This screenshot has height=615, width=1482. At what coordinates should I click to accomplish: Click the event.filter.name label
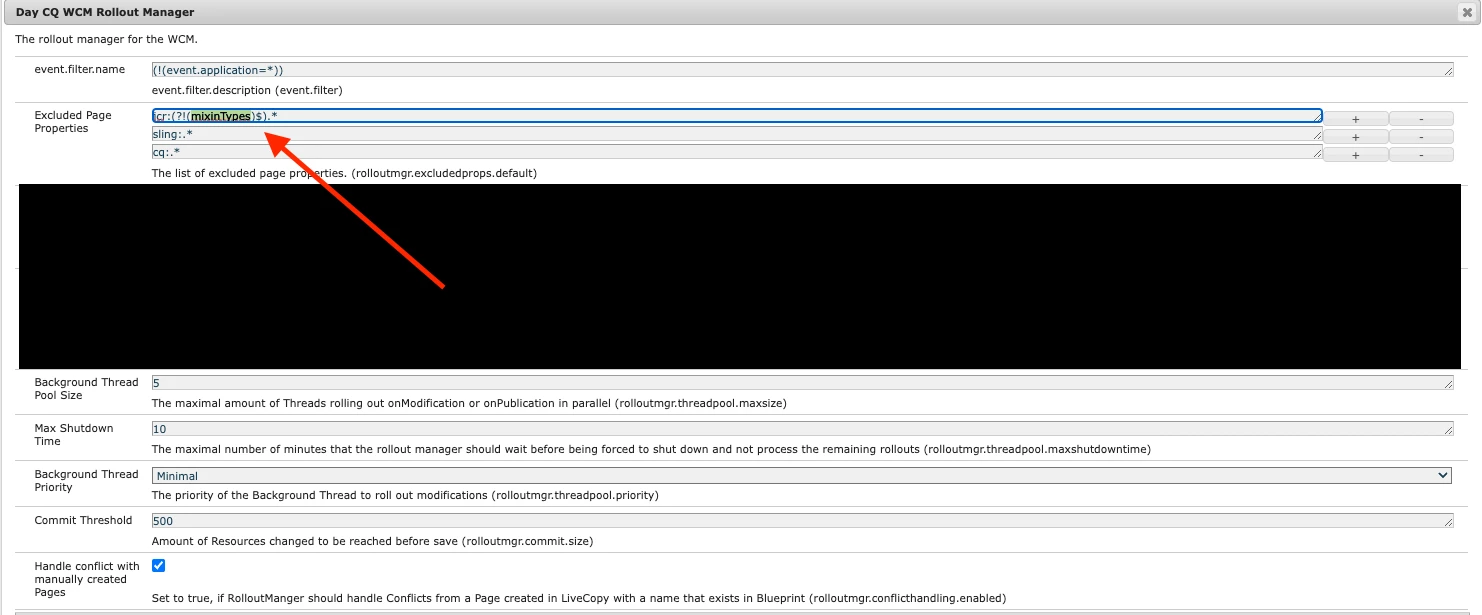(80, 69)
